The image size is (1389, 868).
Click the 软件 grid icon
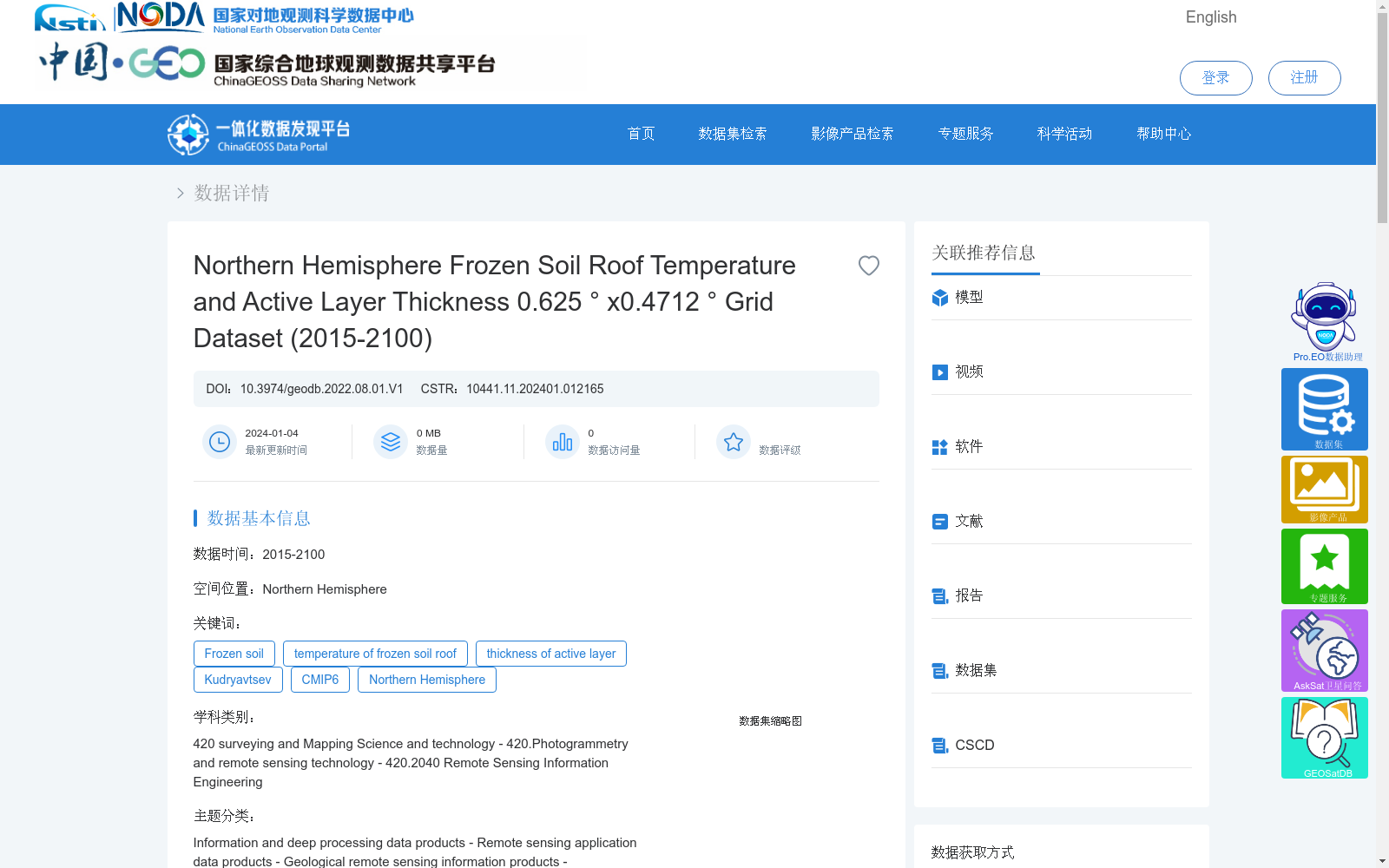coord(940,447)
